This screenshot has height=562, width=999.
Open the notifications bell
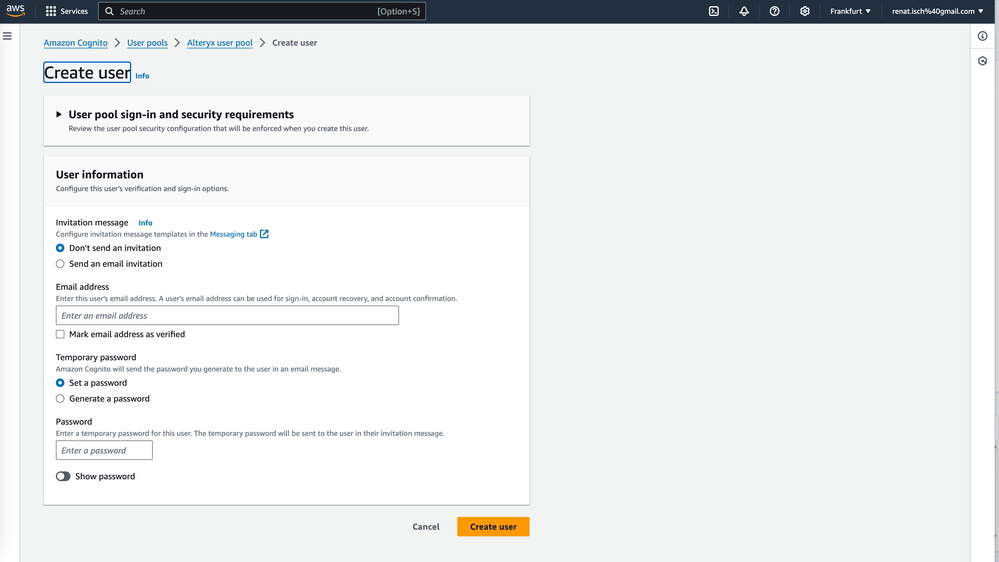pyautogui.click(x=744, y=11)
